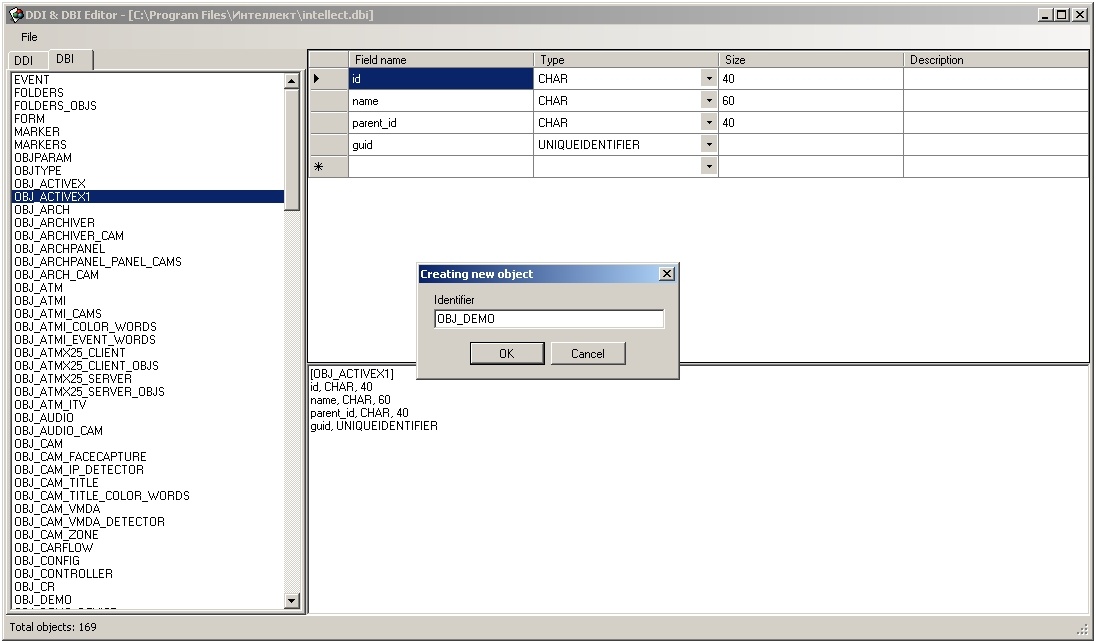1096x643 pixels.
Task: Close the Creating new object dialog
Action: [x=667, y=274]
